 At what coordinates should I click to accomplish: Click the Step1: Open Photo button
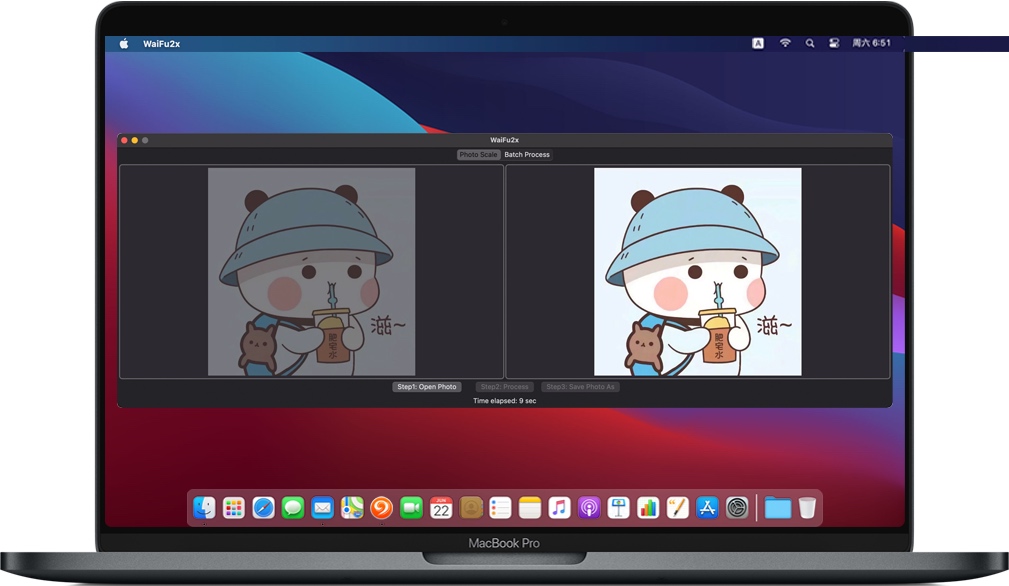pos(426,387)
